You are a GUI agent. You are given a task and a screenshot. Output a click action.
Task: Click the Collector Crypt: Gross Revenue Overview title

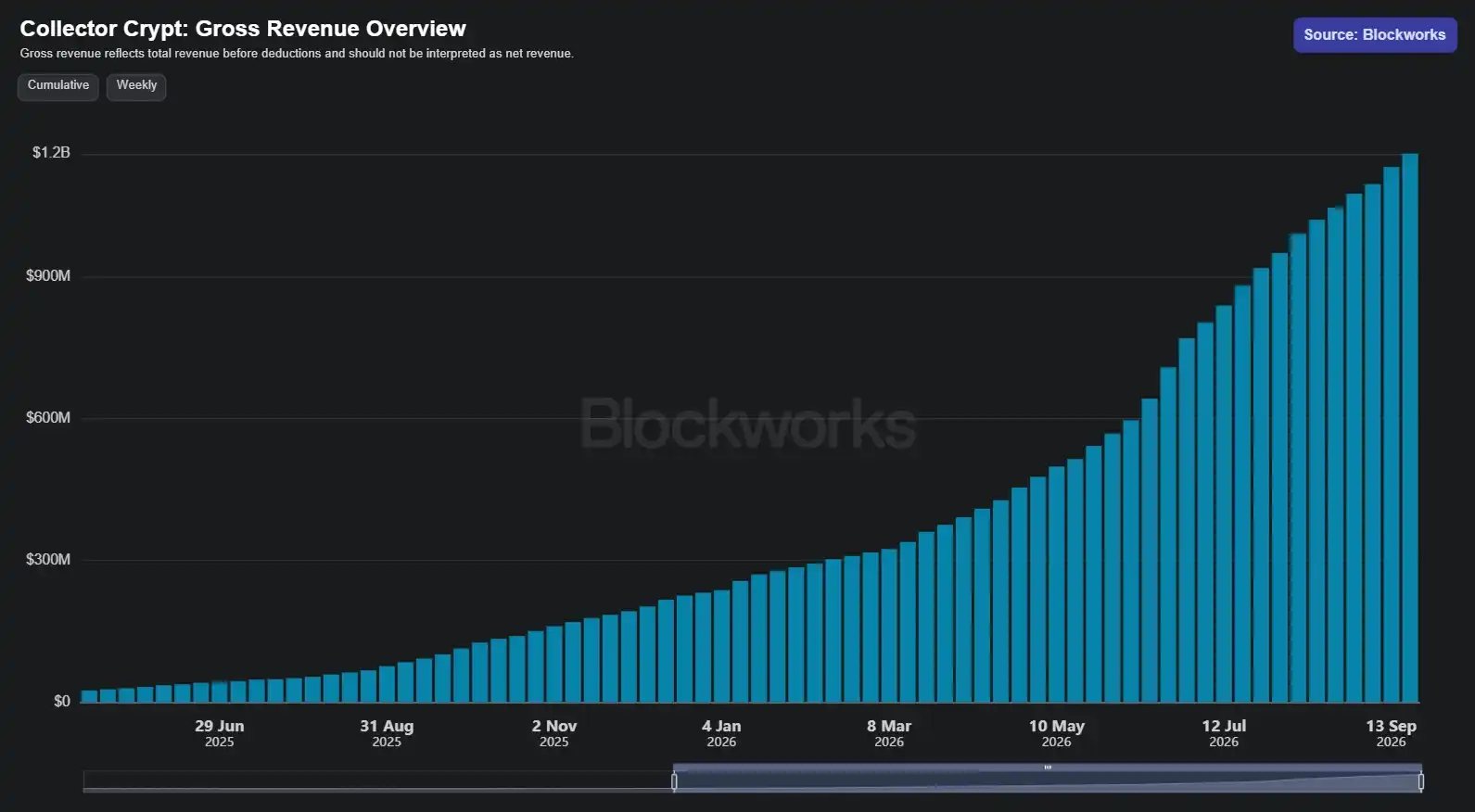click(x=243, y=29)
